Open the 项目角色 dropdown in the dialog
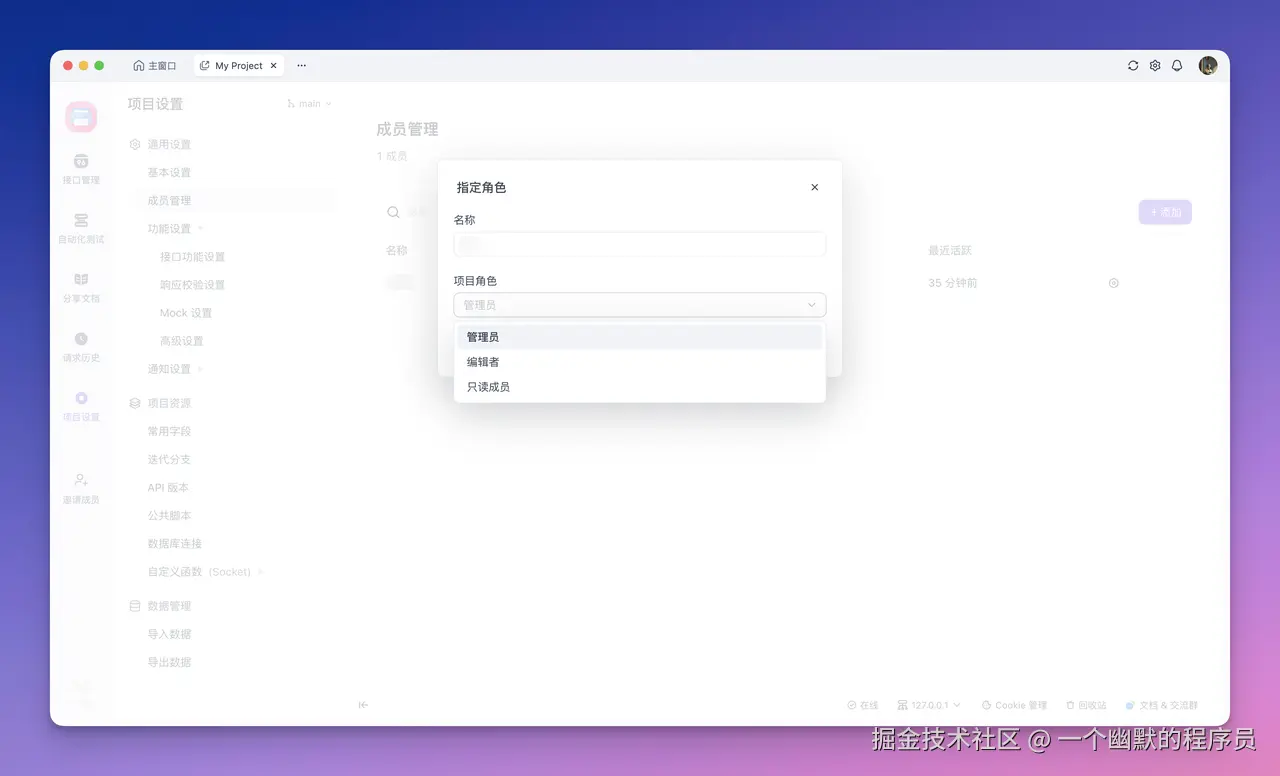 [x=640, y=304]
